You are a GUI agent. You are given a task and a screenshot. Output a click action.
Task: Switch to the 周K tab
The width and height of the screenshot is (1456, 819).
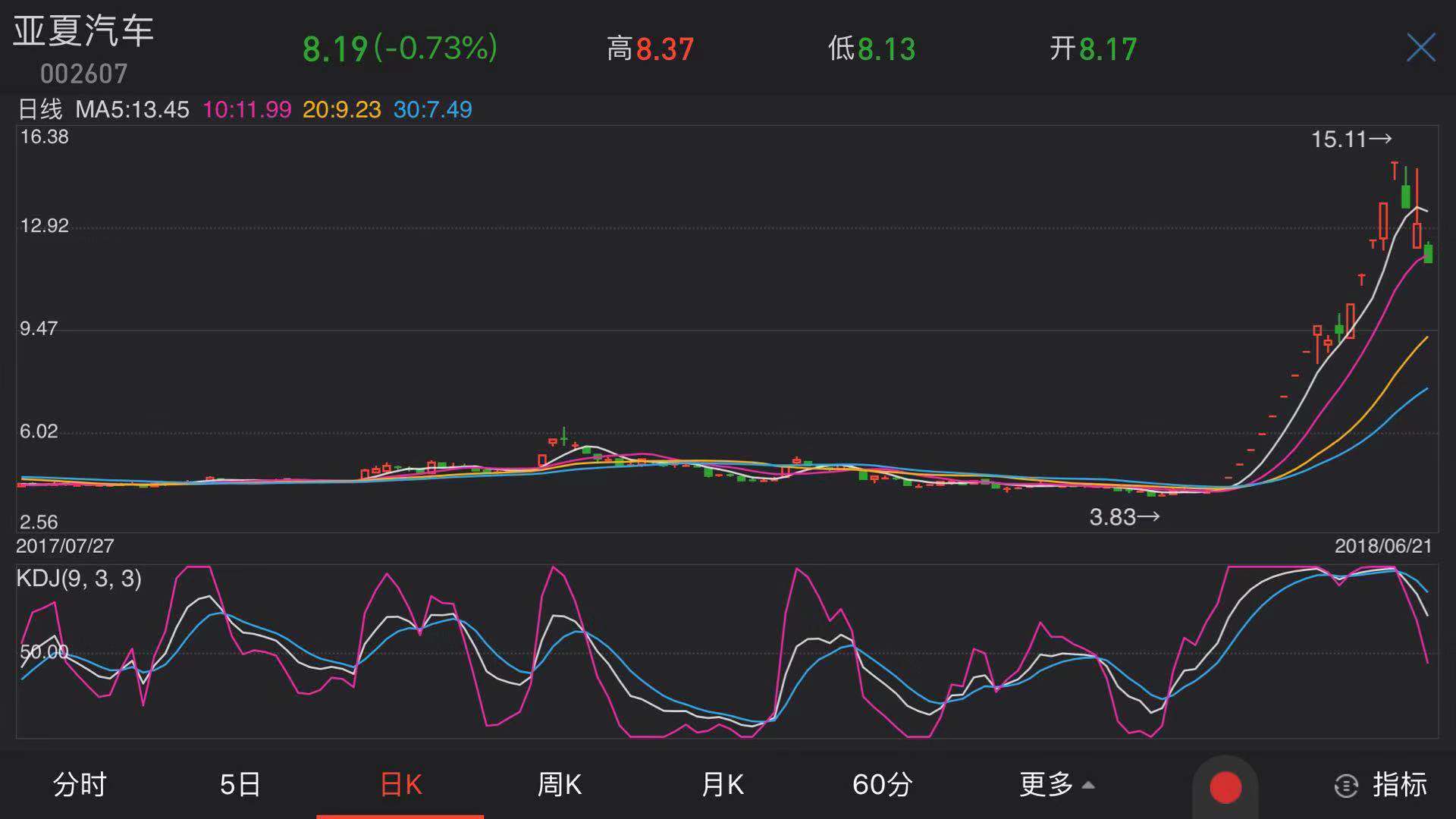pyautogui.click(x=560, y=784)
